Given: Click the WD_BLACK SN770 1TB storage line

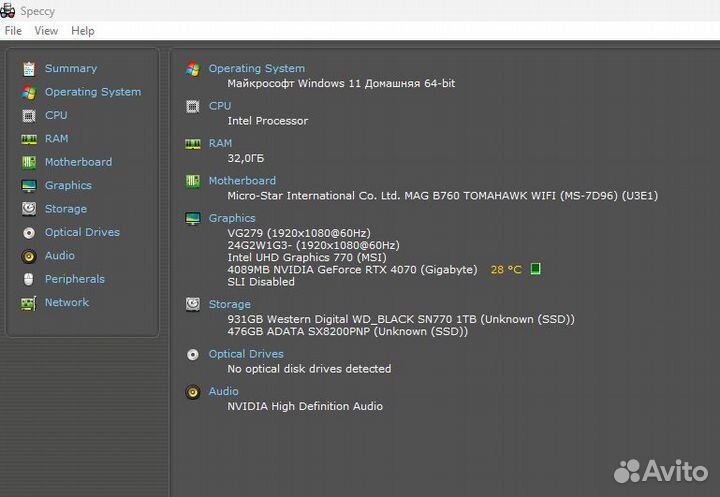Looking at the screenshot, I should (401, 320).
